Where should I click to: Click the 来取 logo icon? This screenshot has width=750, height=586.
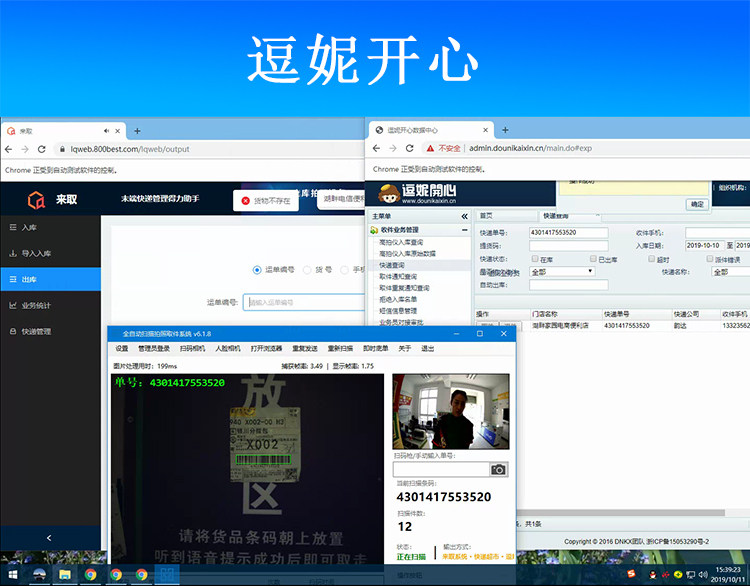(x=36, y=199)
